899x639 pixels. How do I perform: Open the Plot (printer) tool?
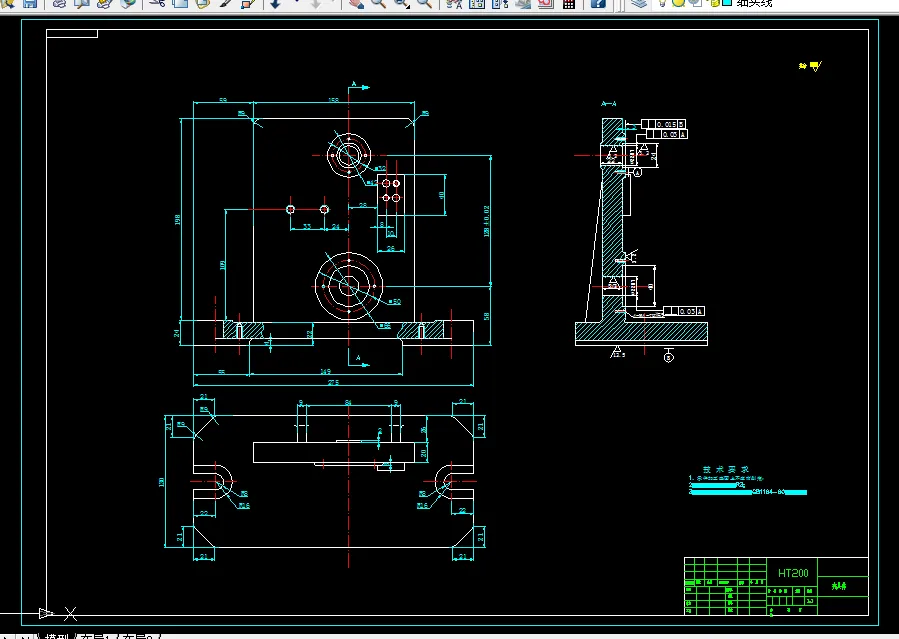[x=60, y=3]
